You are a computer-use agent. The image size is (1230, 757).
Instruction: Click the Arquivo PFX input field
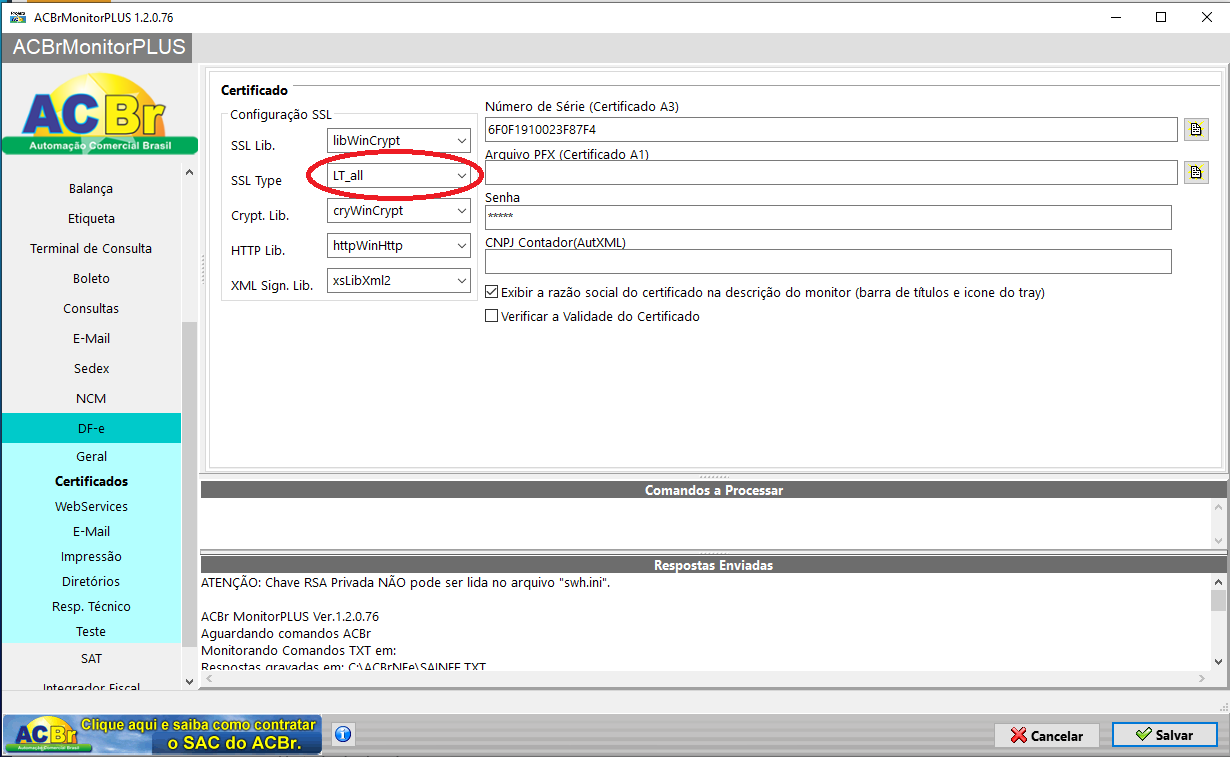831,172
